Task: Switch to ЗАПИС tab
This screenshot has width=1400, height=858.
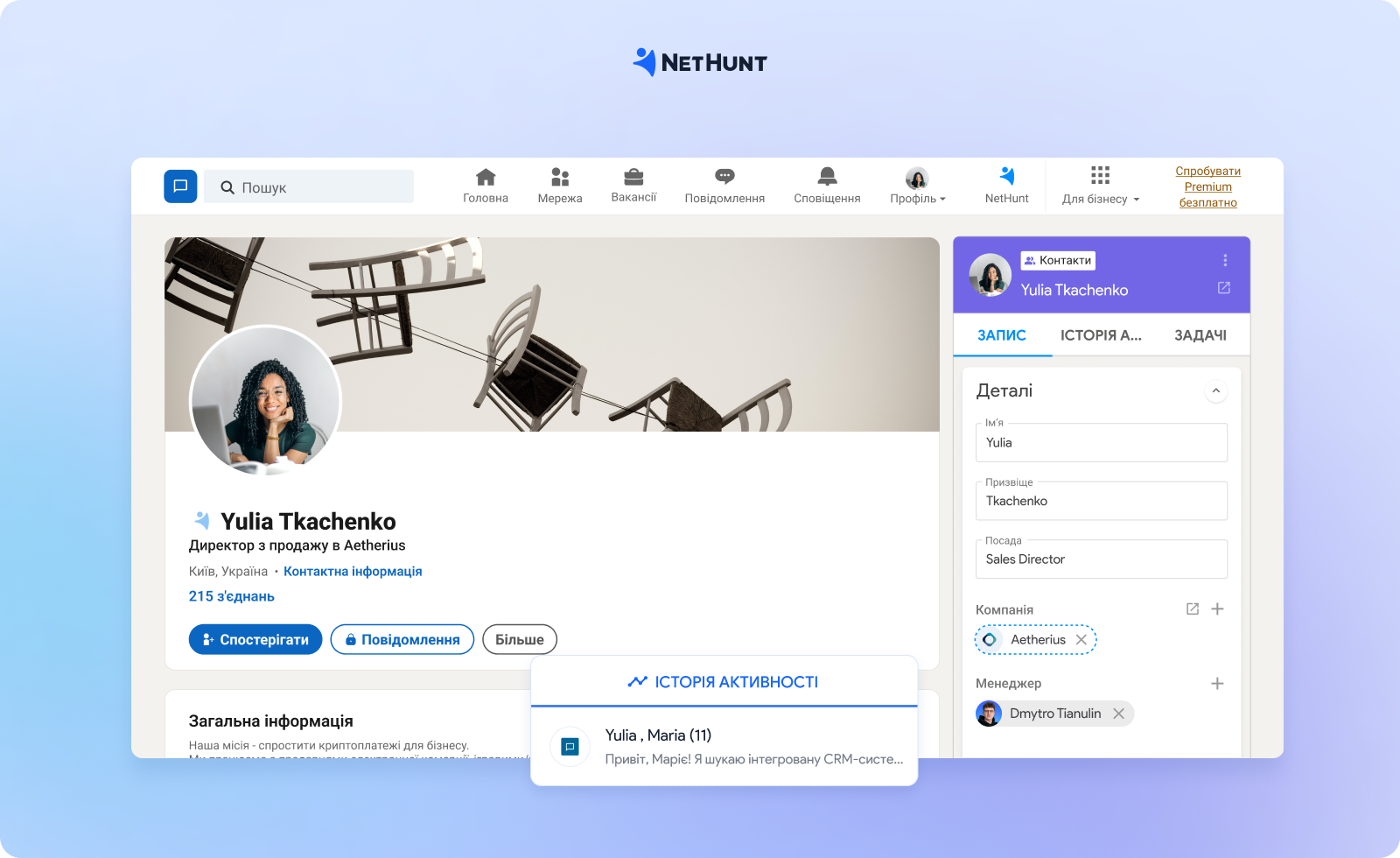Action: [x=1002, y=335]
